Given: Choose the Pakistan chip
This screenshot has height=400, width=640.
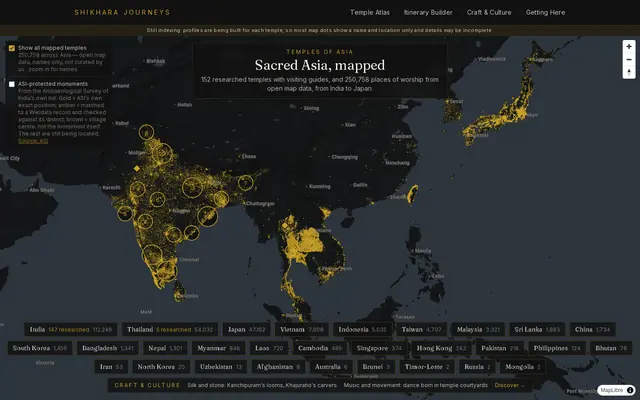Looking at the screenshot, I should tap(500, 348).
